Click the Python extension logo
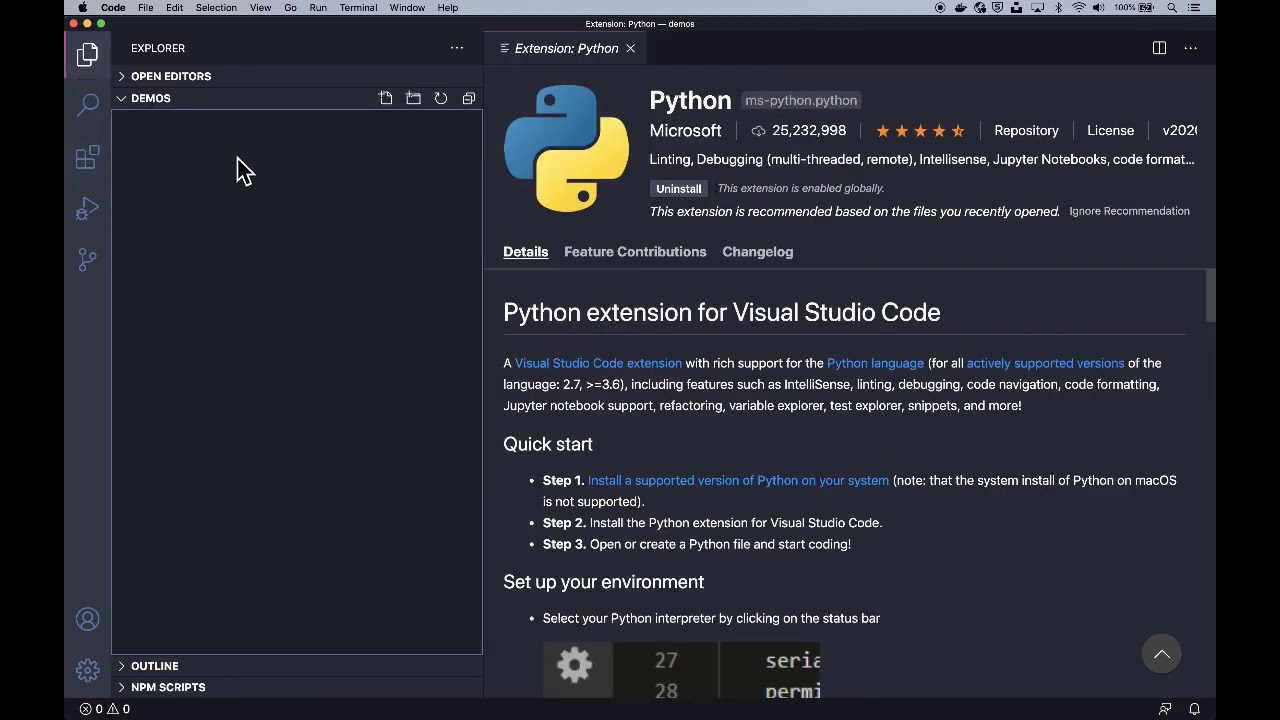This screenshot has width=1280, height=720. pyautogui.click(x=566, y=148)
